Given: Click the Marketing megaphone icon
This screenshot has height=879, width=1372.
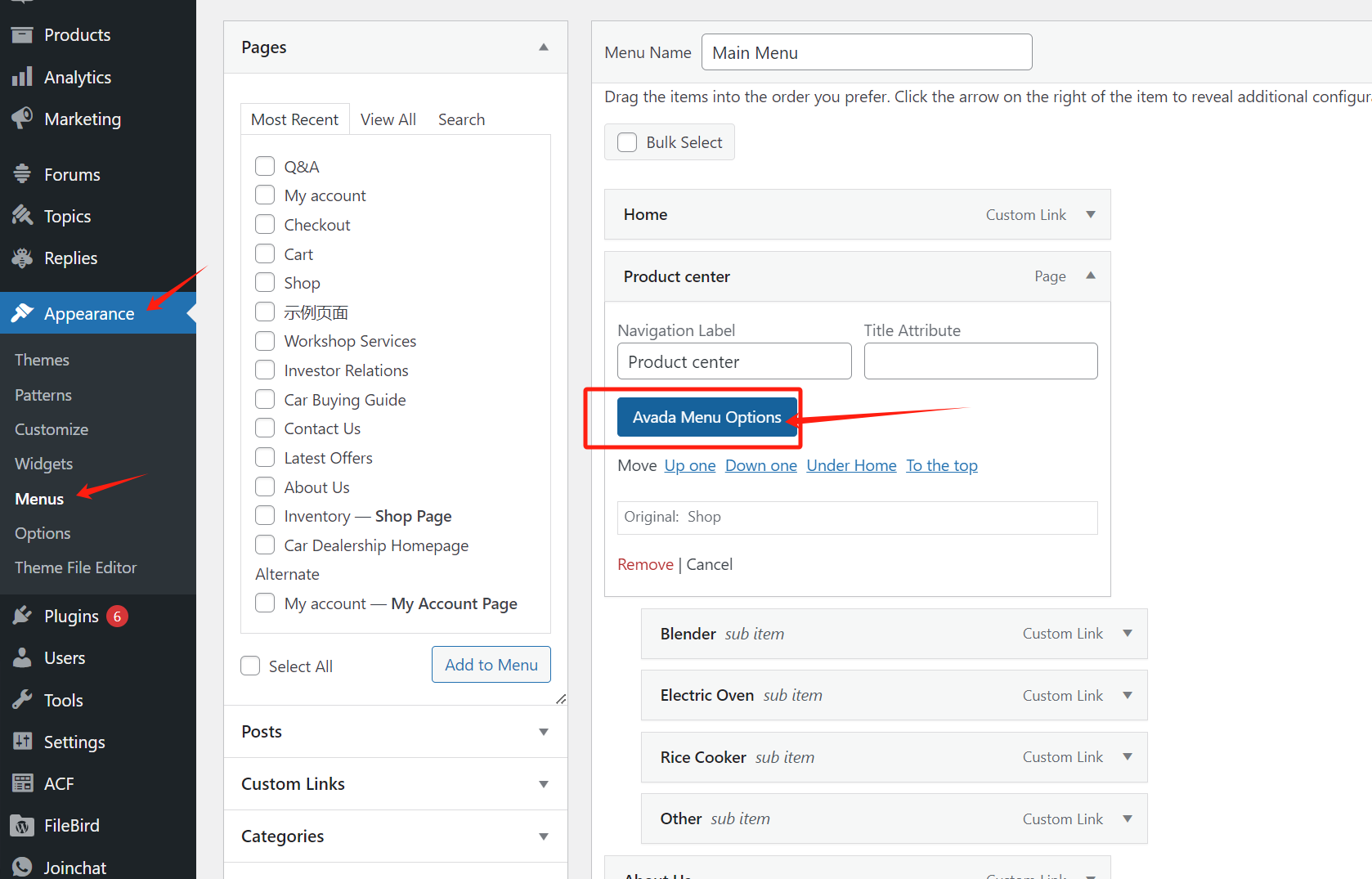Looking at the screenshot, I should [x=22, y=119].
